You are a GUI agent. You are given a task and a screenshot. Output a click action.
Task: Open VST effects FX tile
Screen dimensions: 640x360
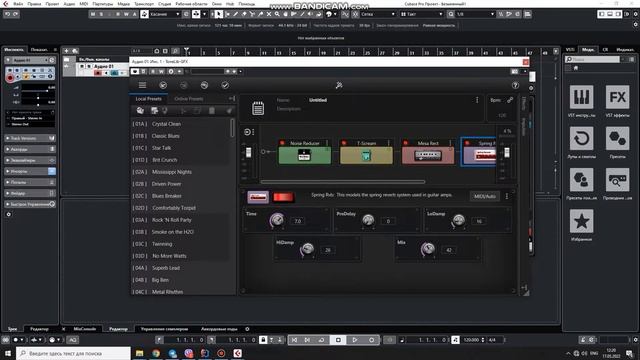tap(618, 97)
